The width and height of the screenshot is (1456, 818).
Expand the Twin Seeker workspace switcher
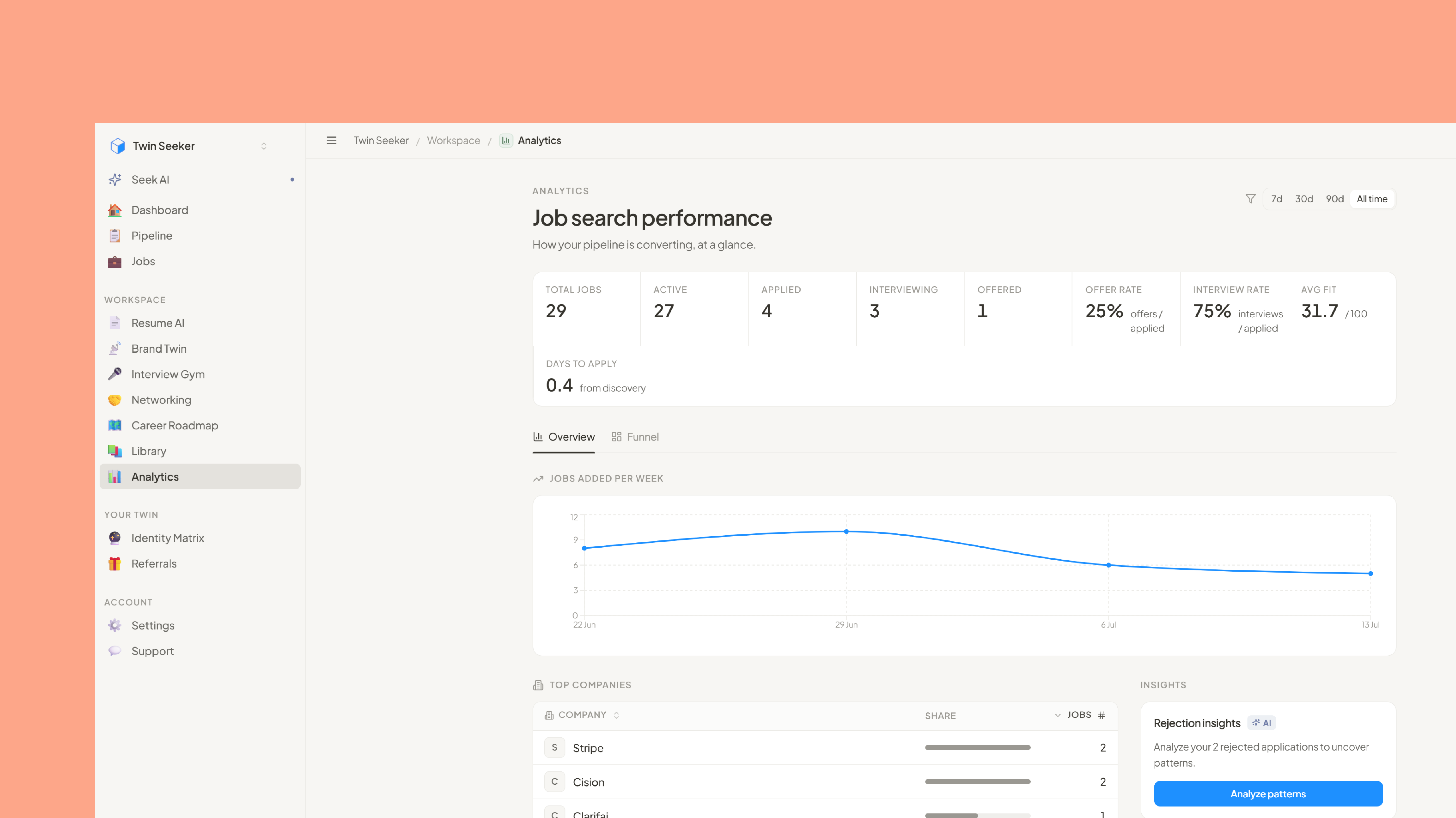(264, 146)
